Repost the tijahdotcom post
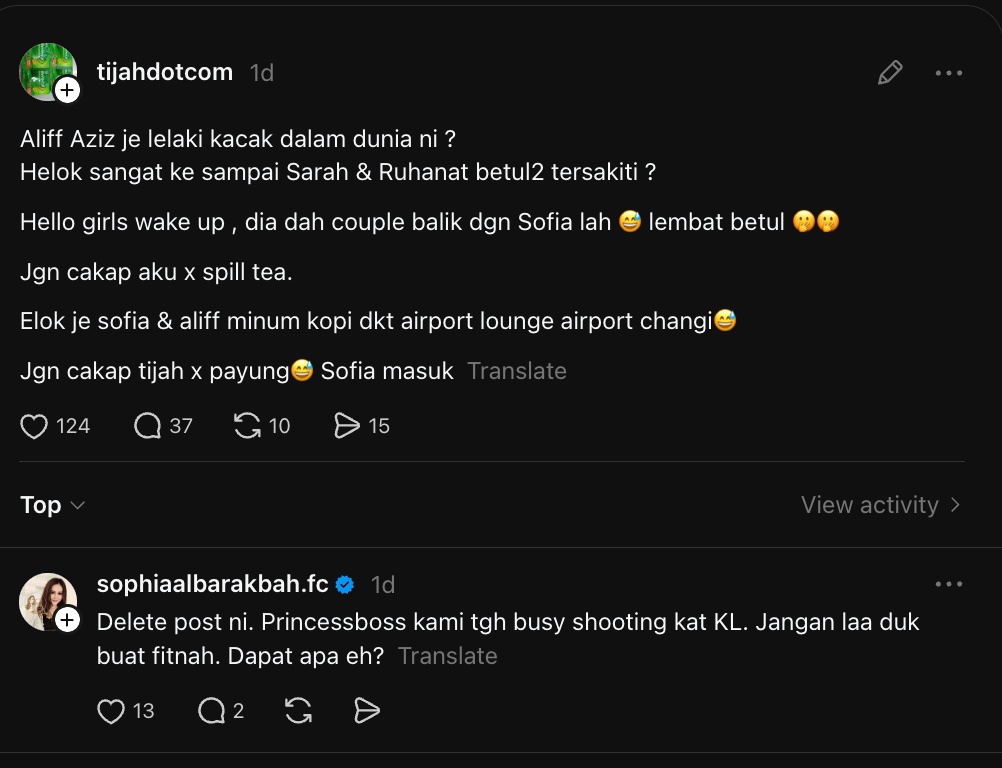Image resolution: width=1002 pixels, height=768 pixels. click(x=247, y=427)
